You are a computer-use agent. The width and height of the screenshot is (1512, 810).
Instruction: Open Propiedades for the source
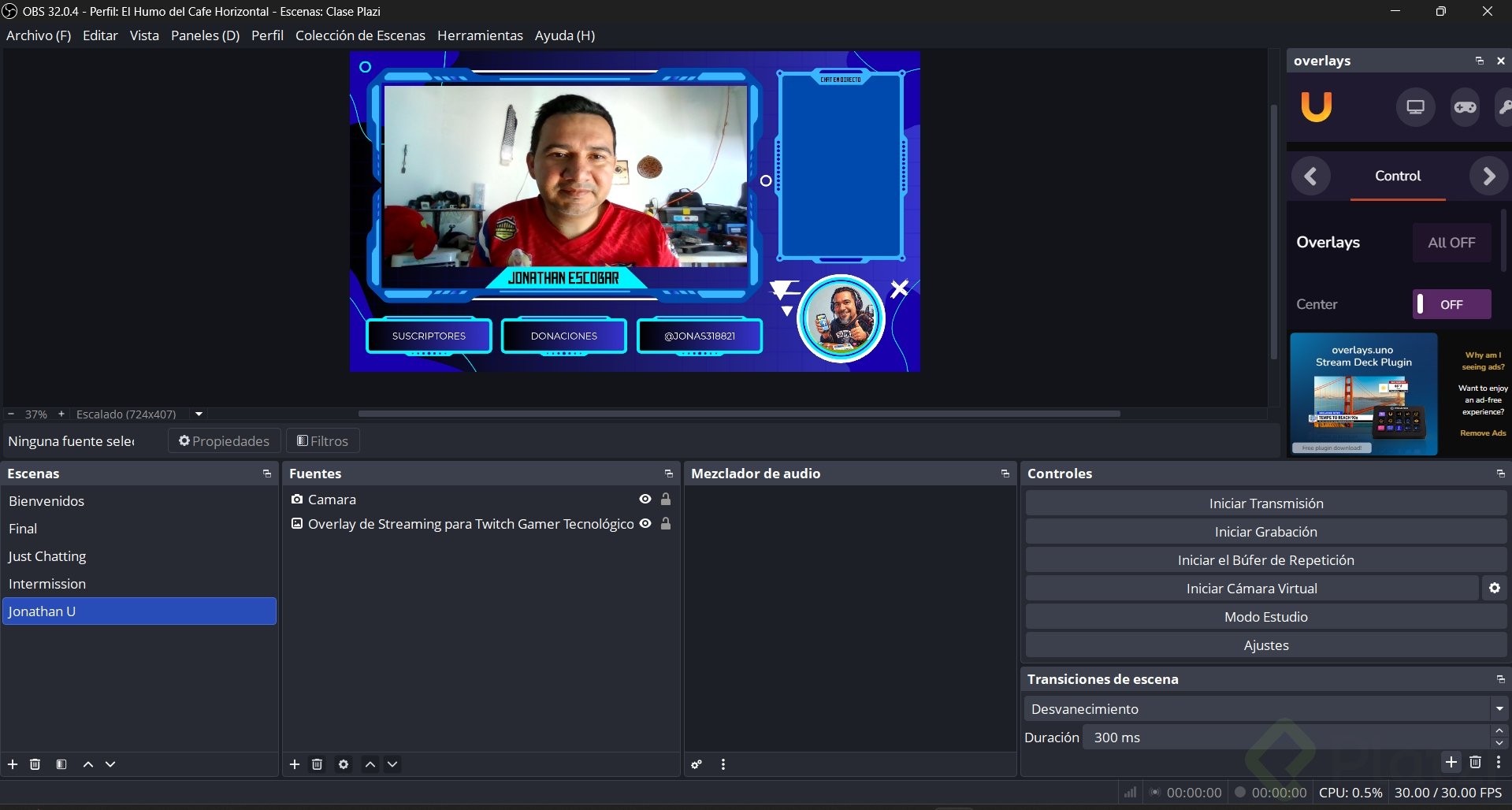(x=225, y=441)
